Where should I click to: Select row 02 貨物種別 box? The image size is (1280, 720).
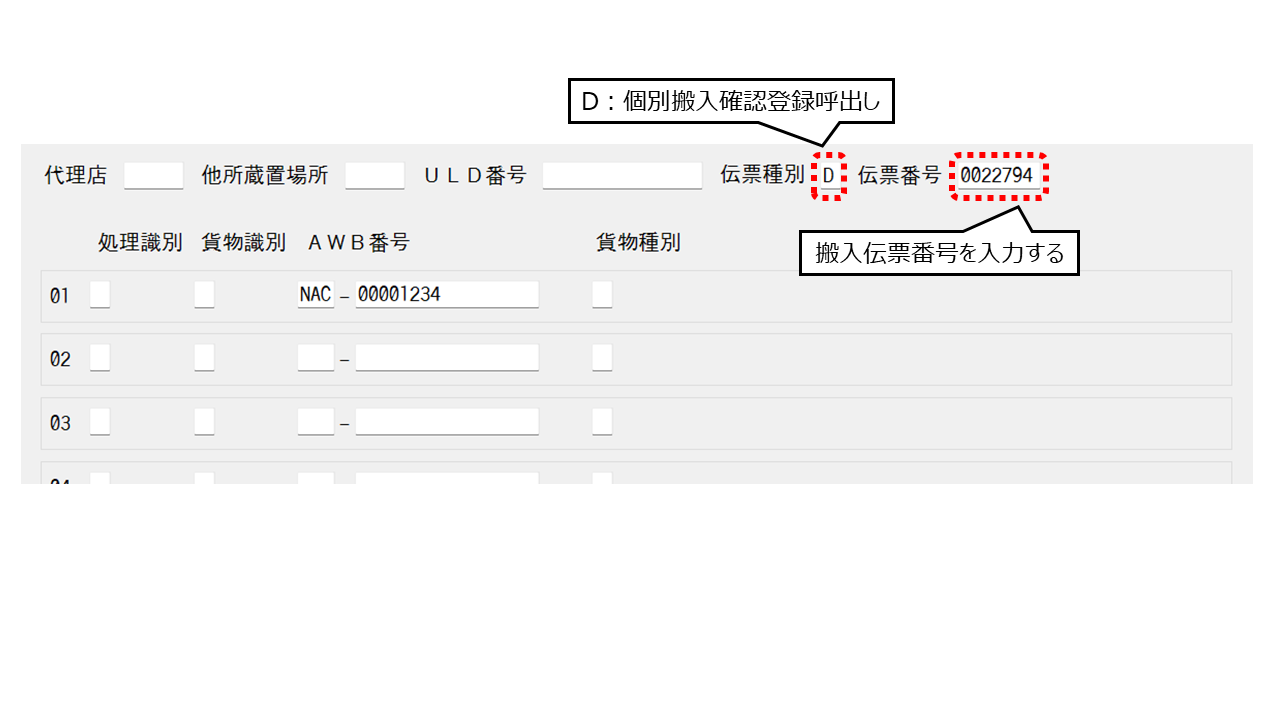click(602, 359)
